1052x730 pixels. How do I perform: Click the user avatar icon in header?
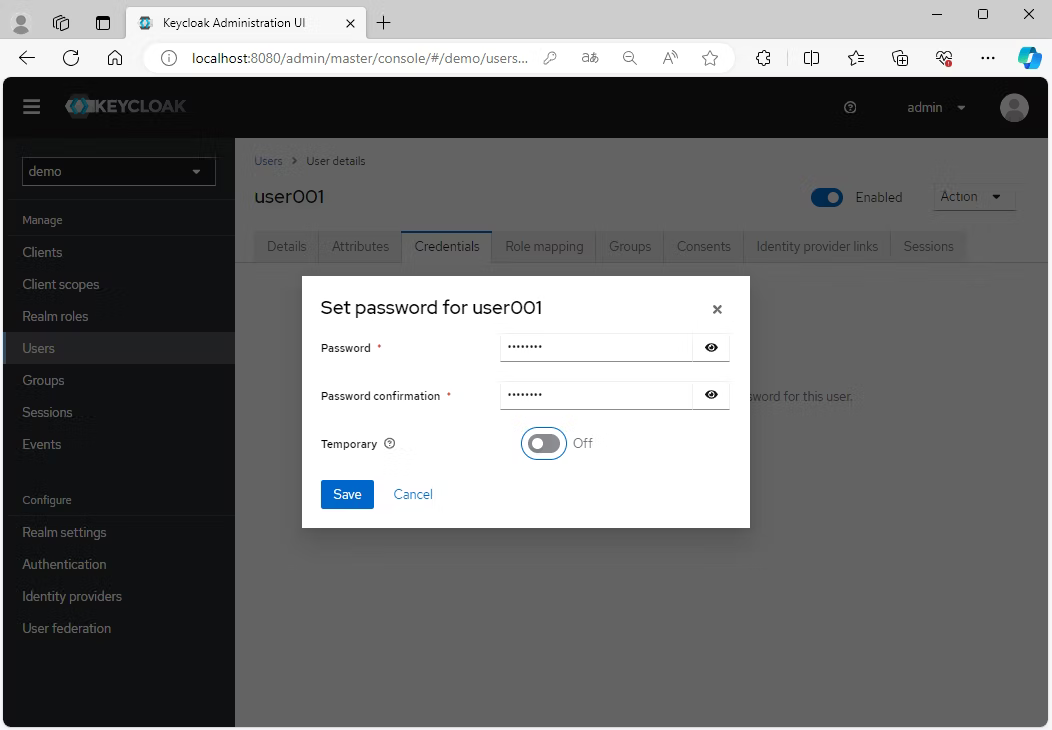[x=1014, y=108]
